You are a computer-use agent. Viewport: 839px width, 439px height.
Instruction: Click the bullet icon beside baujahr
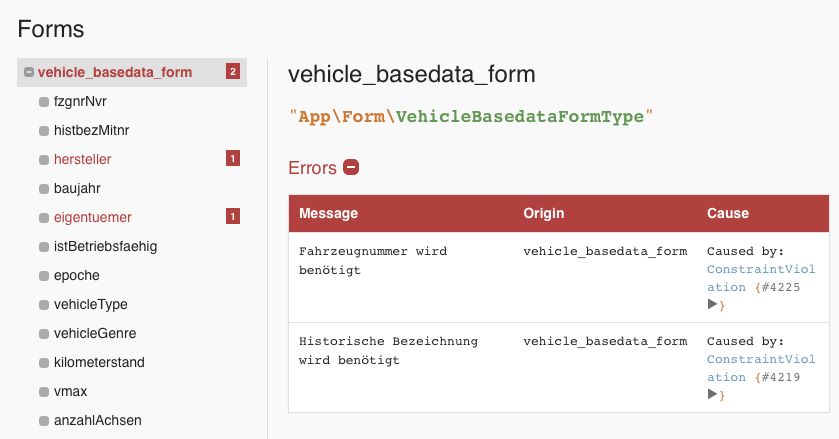(44, 188)
